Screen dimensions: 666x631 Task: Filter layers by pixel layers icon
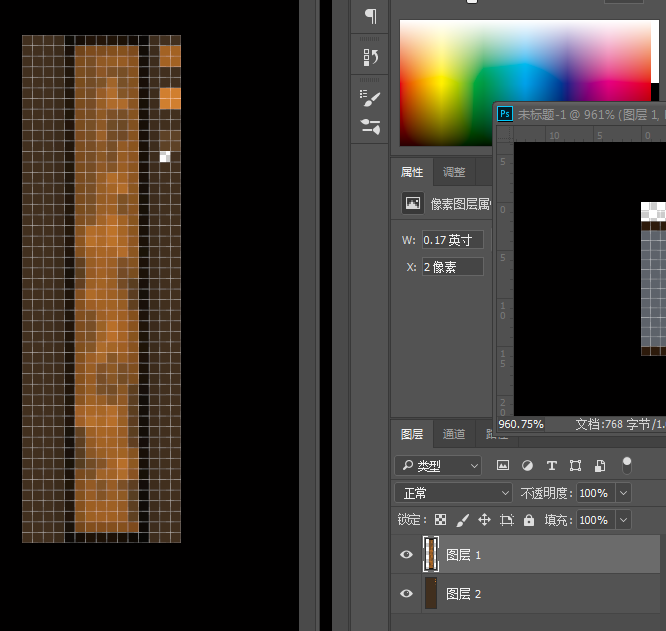[x=503, y=465]
